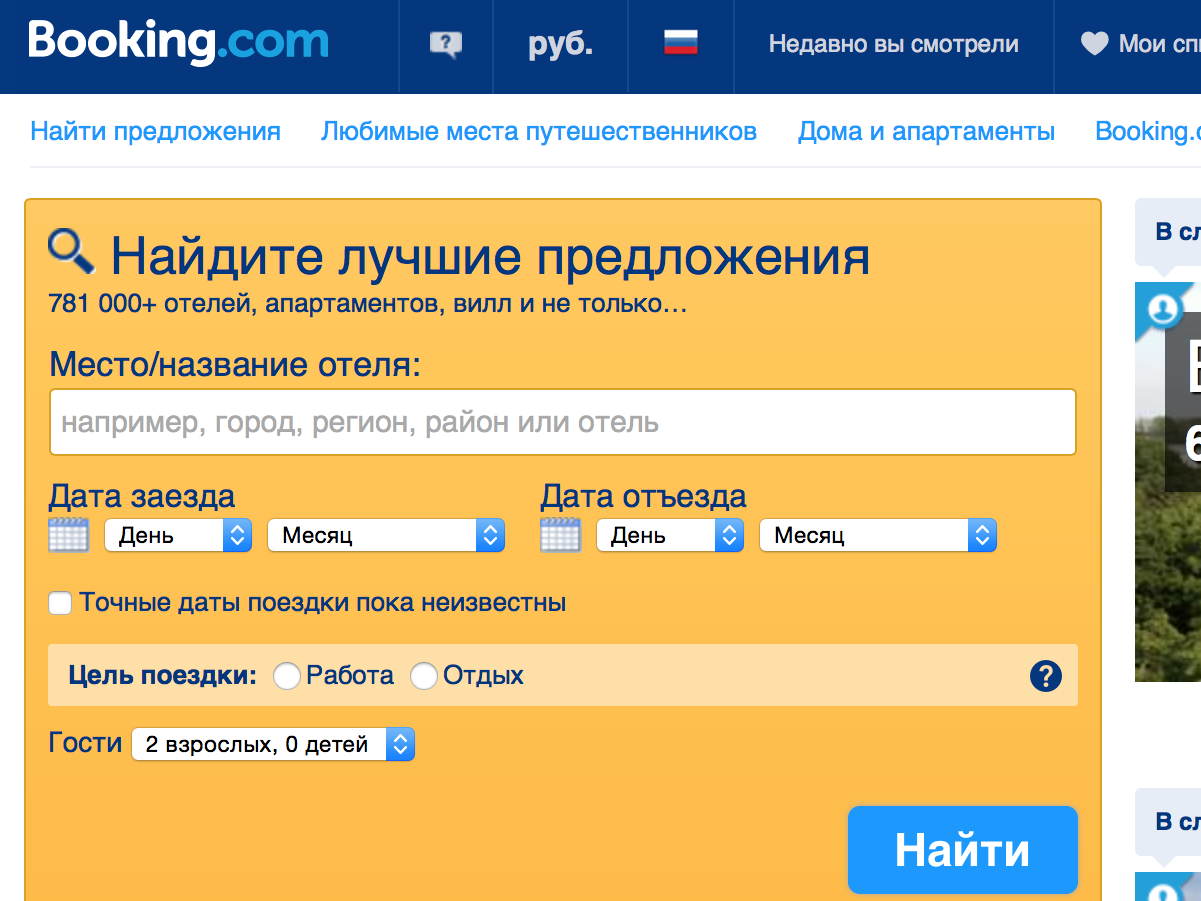Go to 'Найти предложения' tab
Image resolution: width=1201 pixels, height=901 pixels.
point(155,131)
